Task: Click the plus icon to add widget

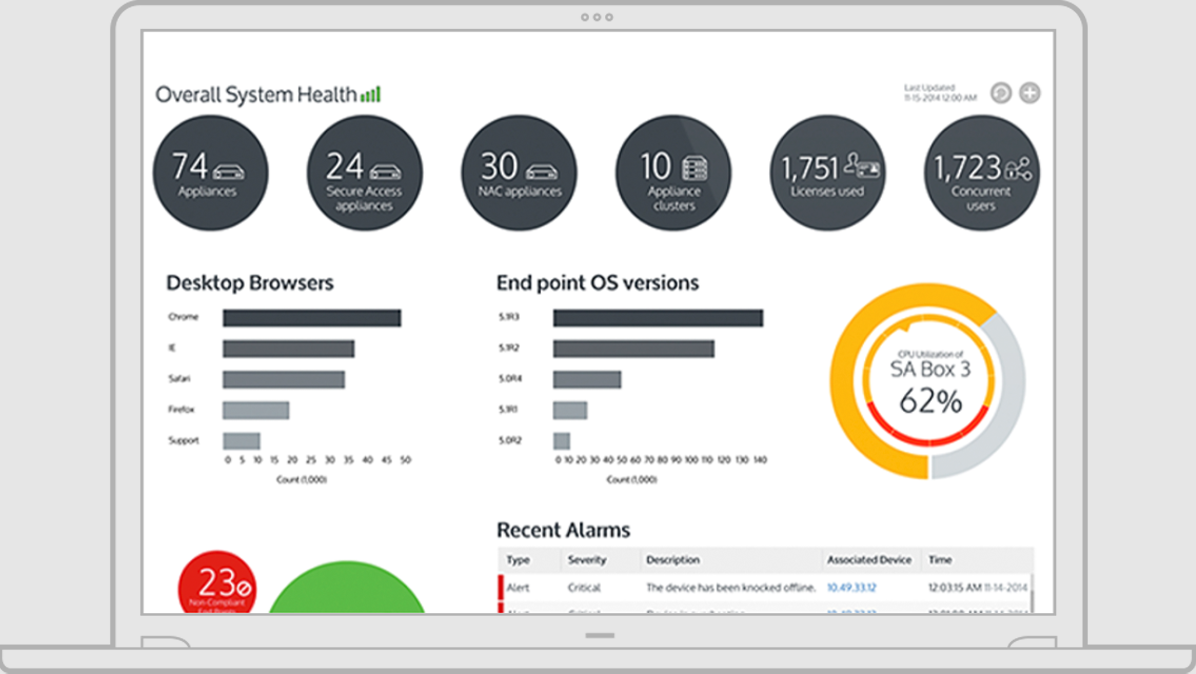Action: click(x=1030, y=93)
